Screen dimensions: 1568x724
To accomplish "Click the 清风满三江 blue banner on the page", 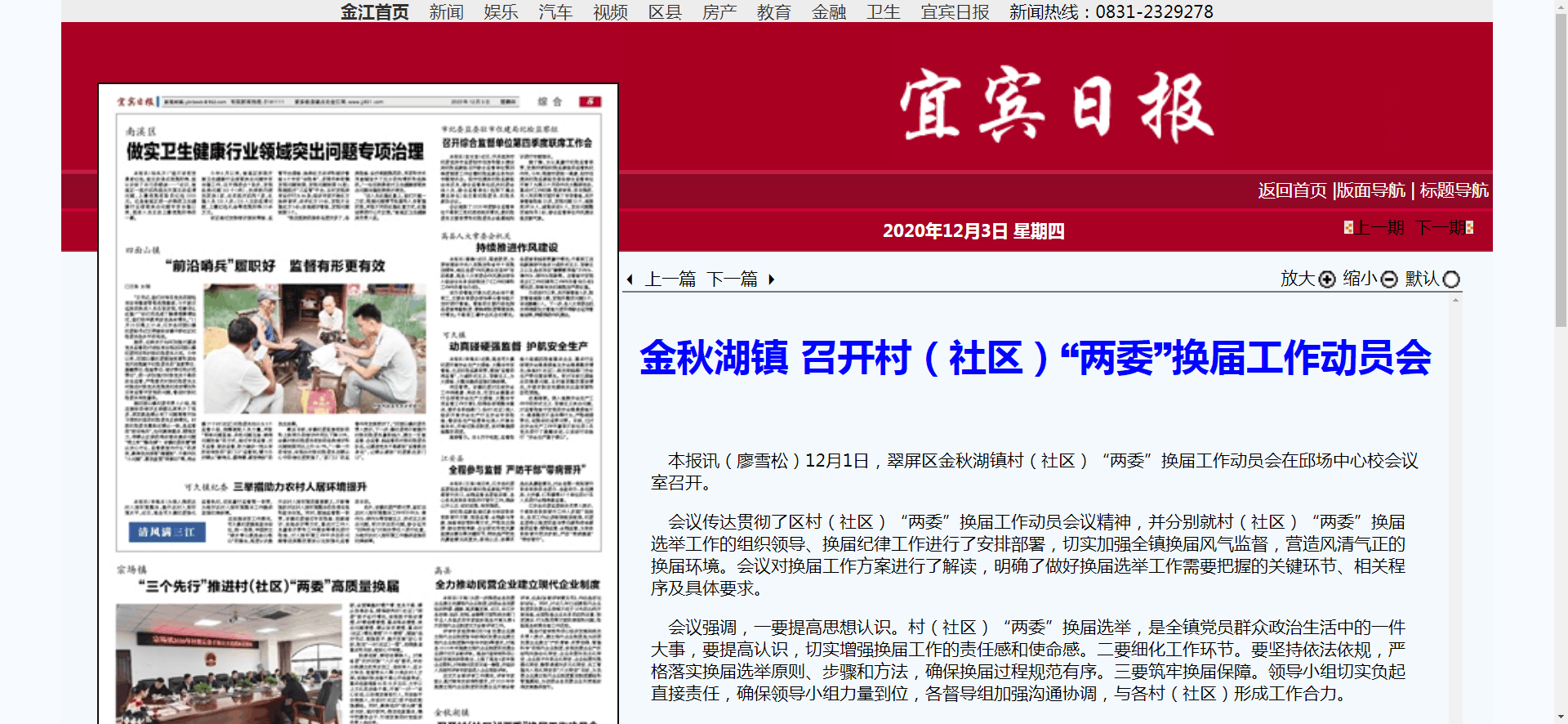I will point(167,532).
